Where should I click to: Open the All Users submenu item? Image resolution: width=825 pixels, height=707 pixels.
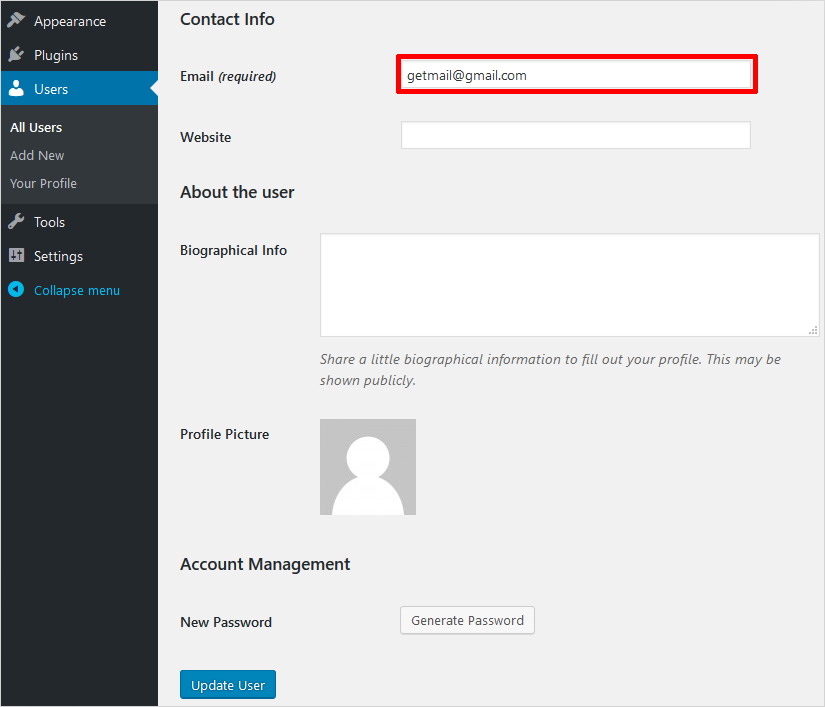point(36,127)
